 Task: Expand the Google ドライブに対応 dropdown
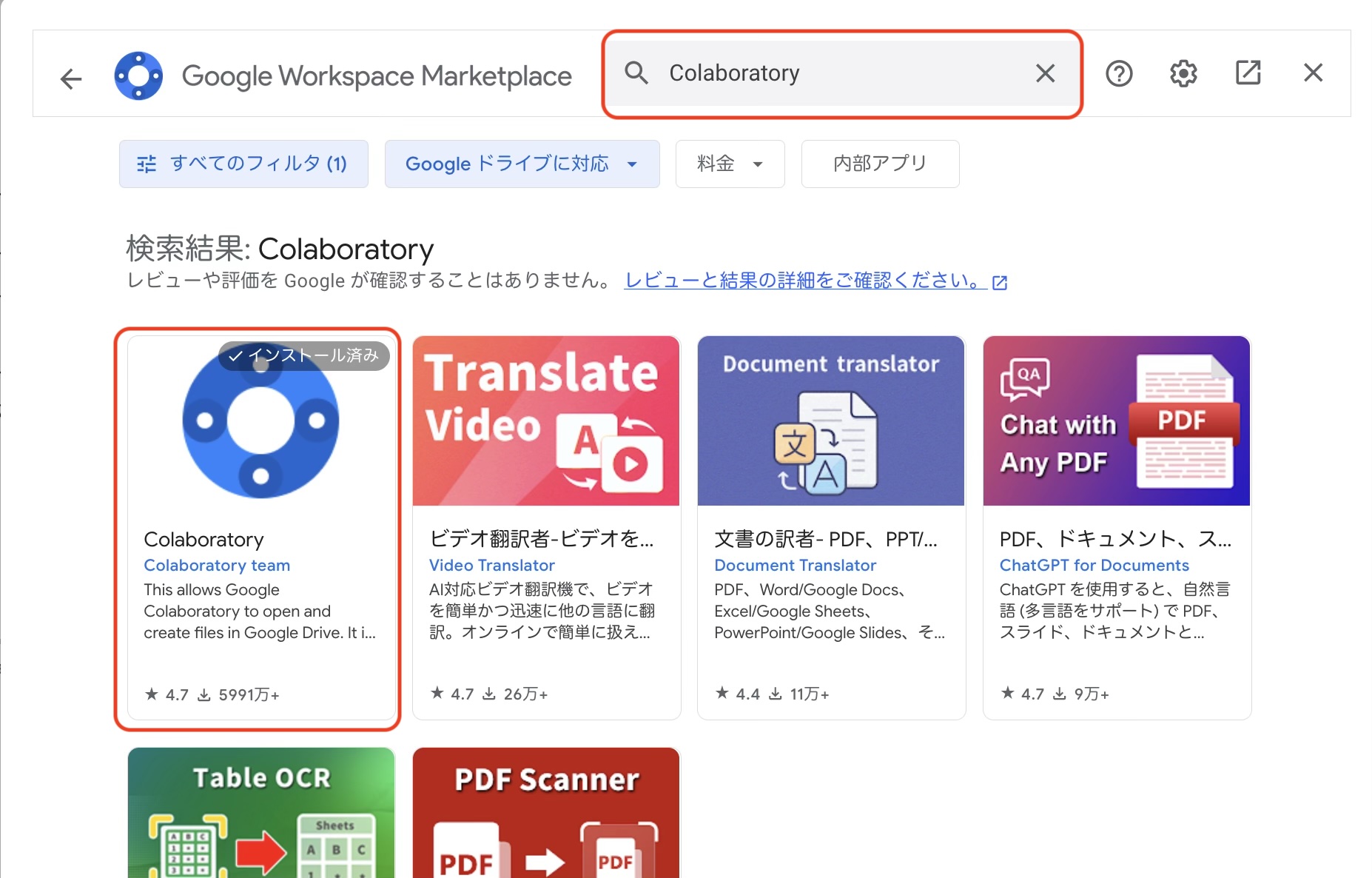tap(522, 164)
